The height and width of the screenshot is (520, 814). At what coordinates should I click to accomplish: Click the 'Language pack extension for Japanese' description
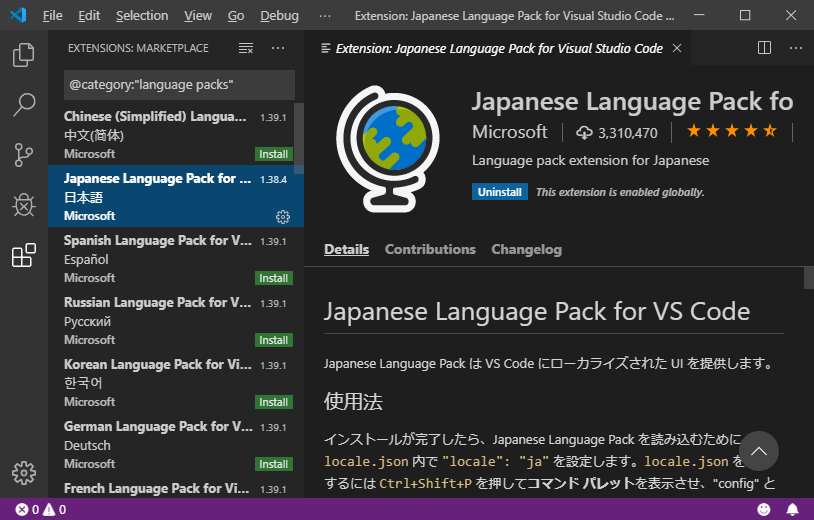tap(590, 160)
